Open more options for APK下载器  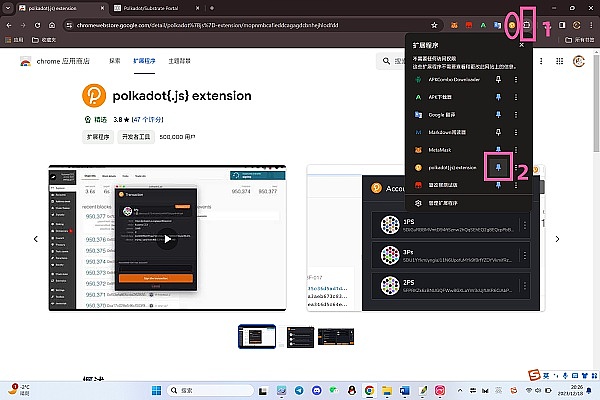[516, 97]
